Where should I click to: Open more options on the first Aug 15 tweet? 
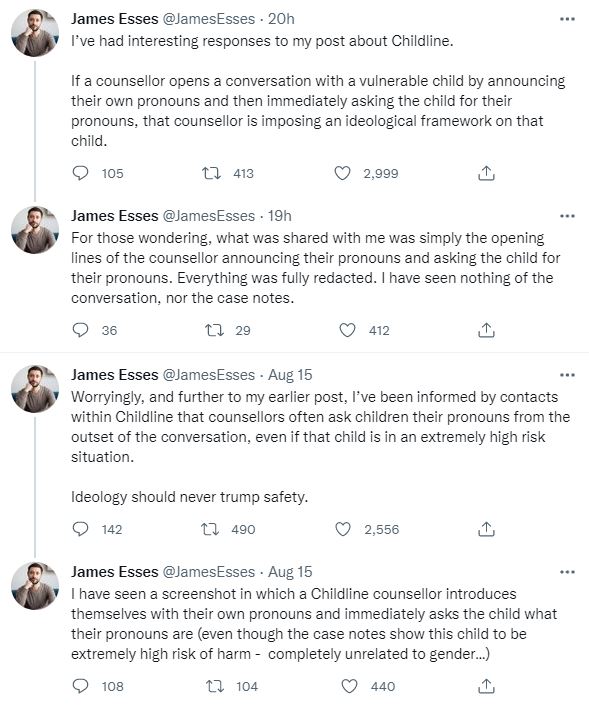567,375
